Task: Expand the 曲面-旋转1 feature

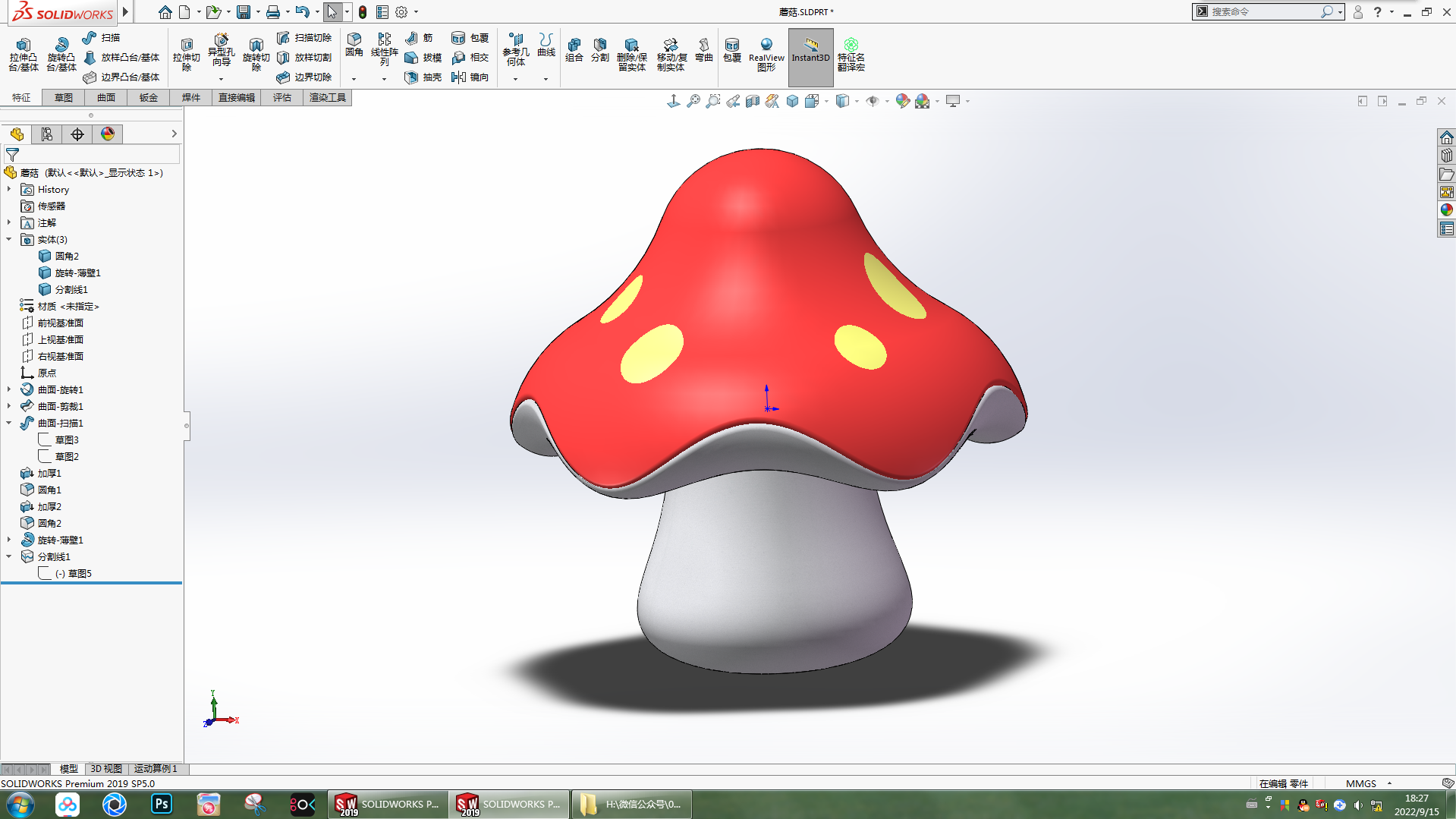Action: point(9,389)
